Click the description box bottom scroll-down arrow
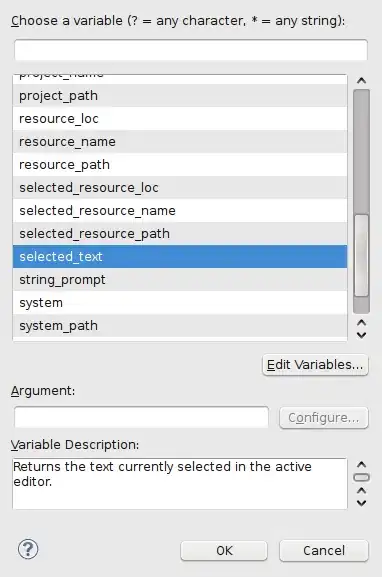 [x=361, y=503]
